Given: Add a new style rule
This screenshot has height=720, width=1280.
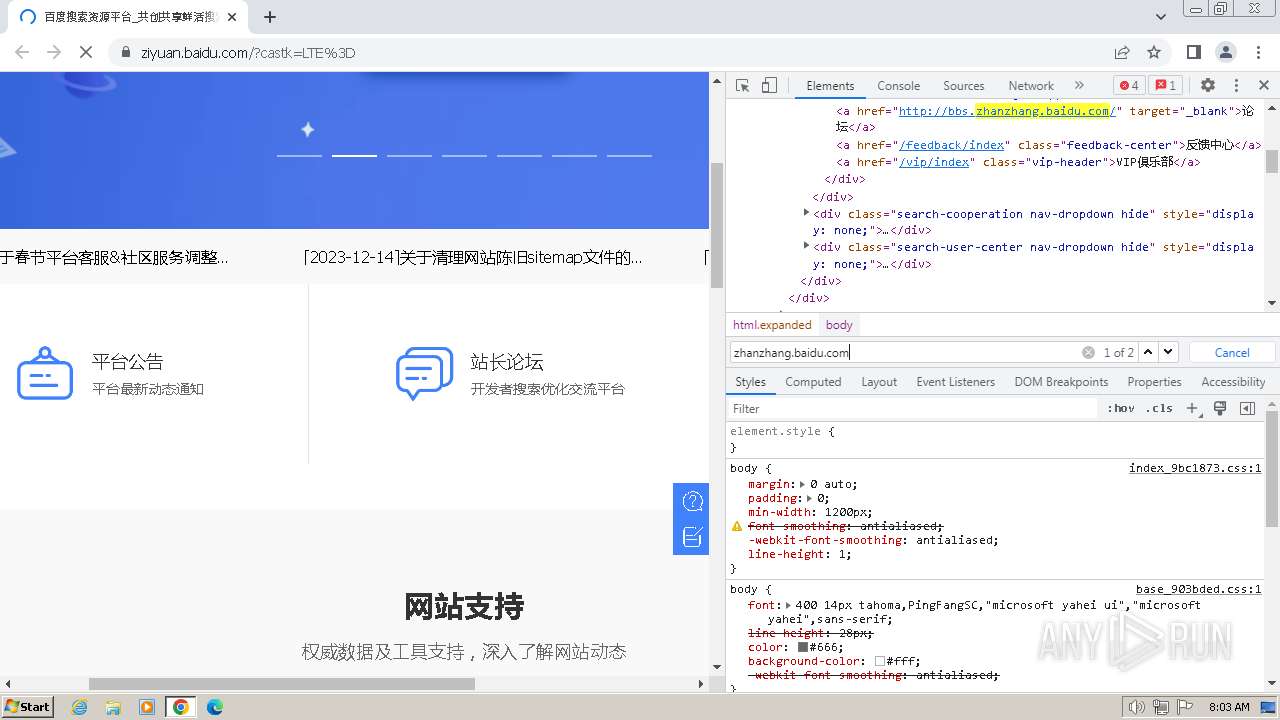Looking at the screenshot, I should point(1192,408).
